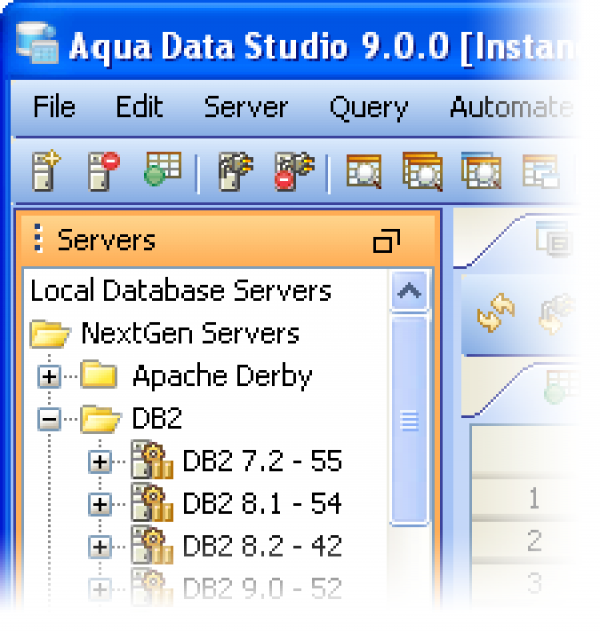Click the Unregister Server icon with red minus
Viewport: 600px width, 631px height.
click(x=104, y=171)
